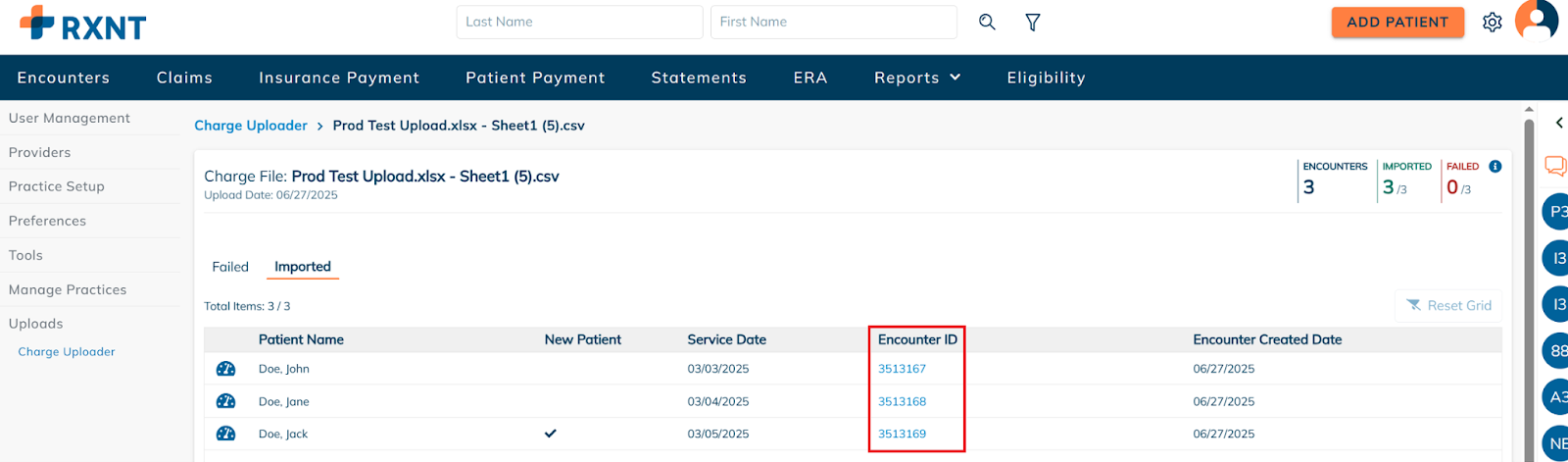Open encounter ID 3513168 link
This screenshot has height=462, width=1568.
(902, 401)
